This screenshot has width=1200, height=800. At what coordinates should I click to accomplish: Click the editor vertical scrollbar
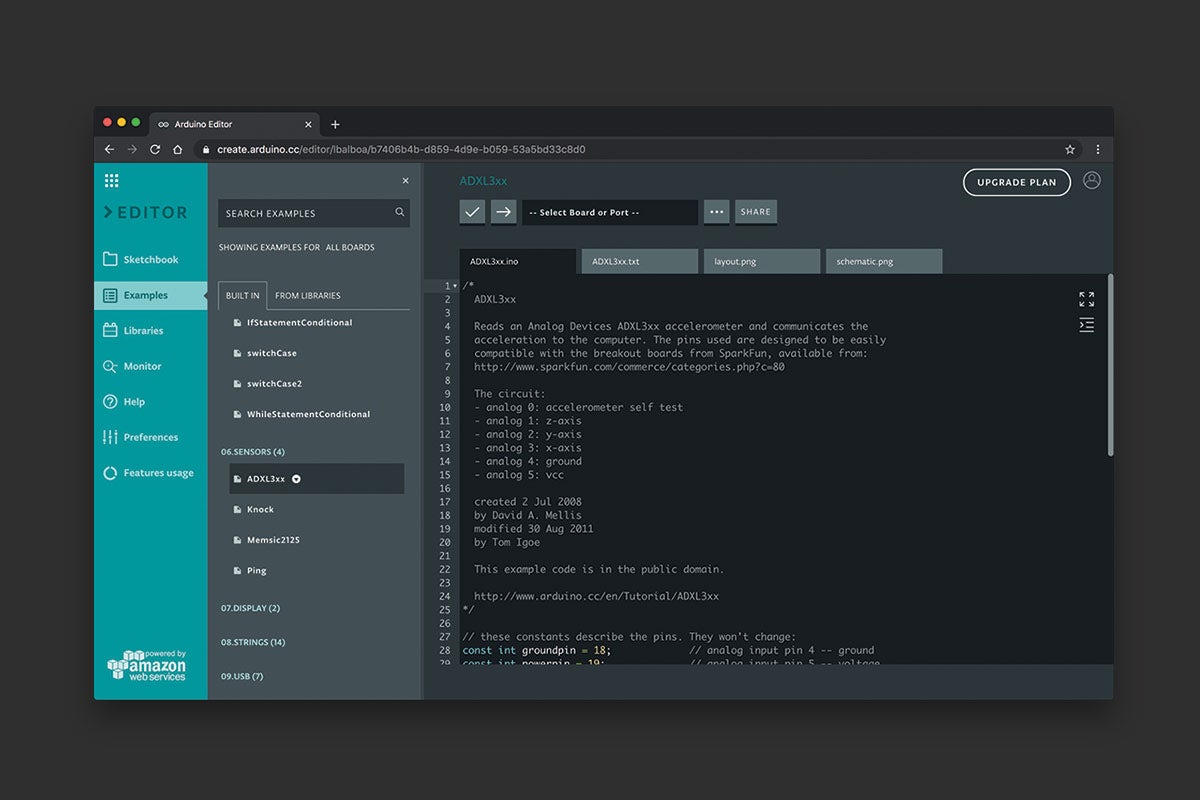coord(1110,366)
